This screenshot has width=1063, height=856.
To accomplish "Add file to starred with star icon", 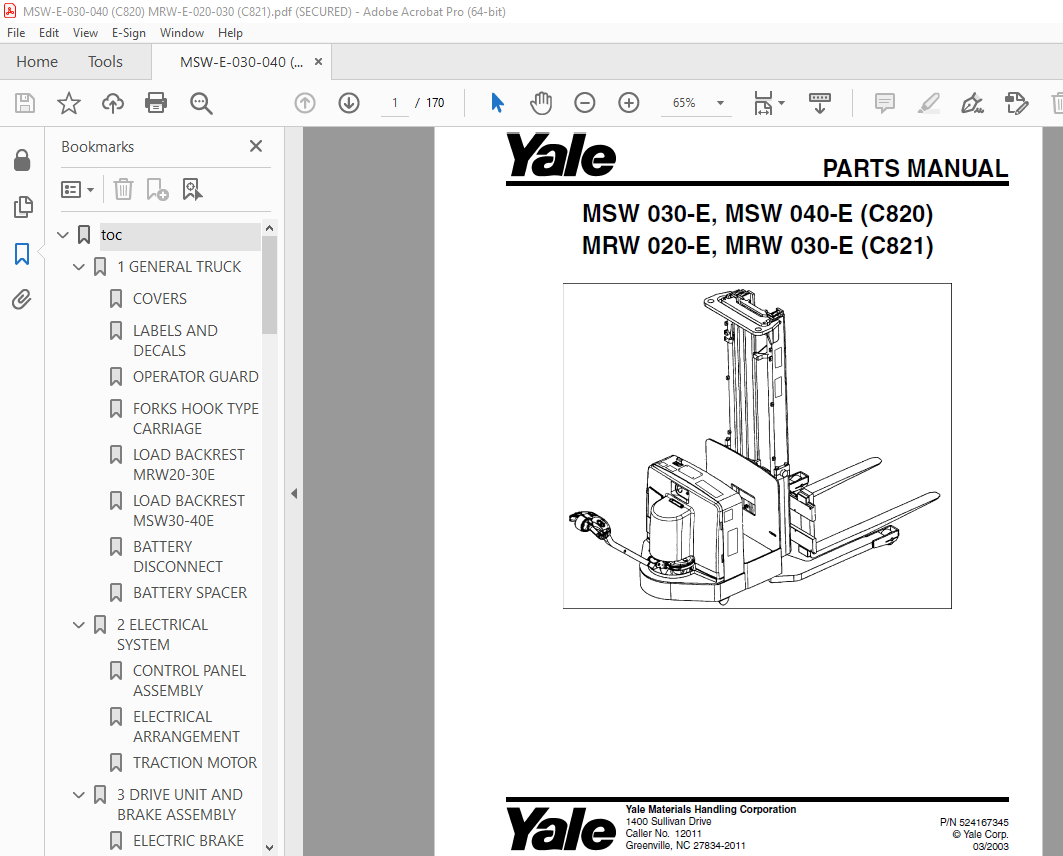I will (x=68, y=103).
